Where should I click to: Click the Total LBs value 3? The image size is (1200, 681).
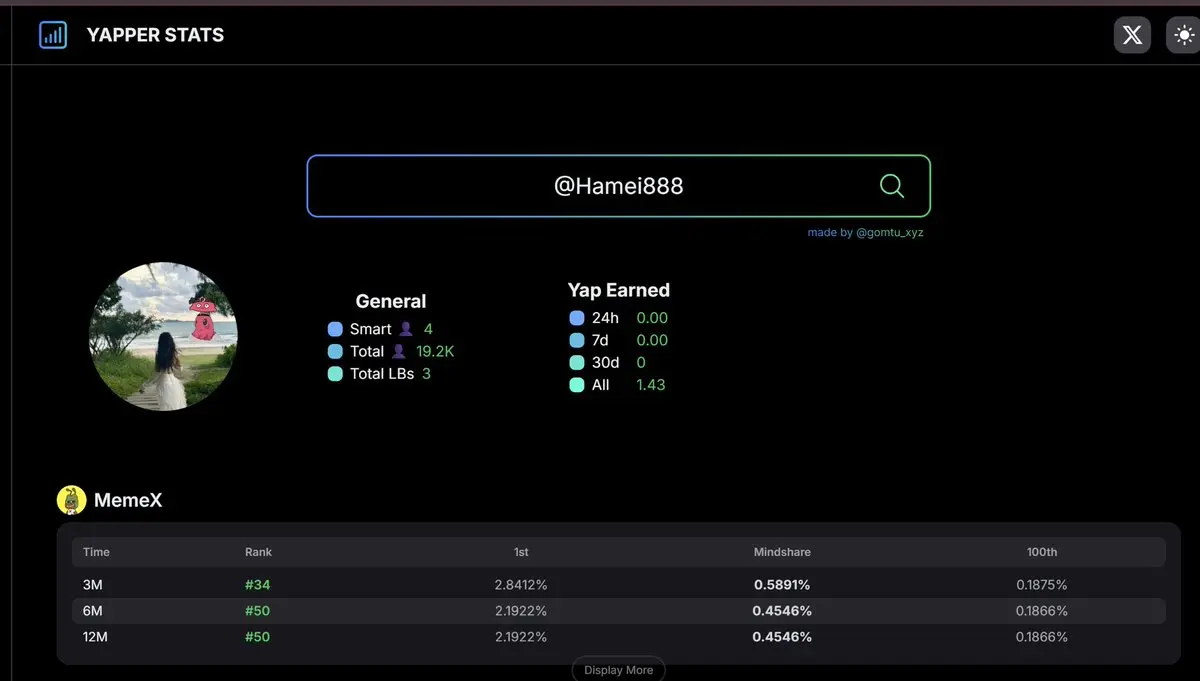[426, 373]
